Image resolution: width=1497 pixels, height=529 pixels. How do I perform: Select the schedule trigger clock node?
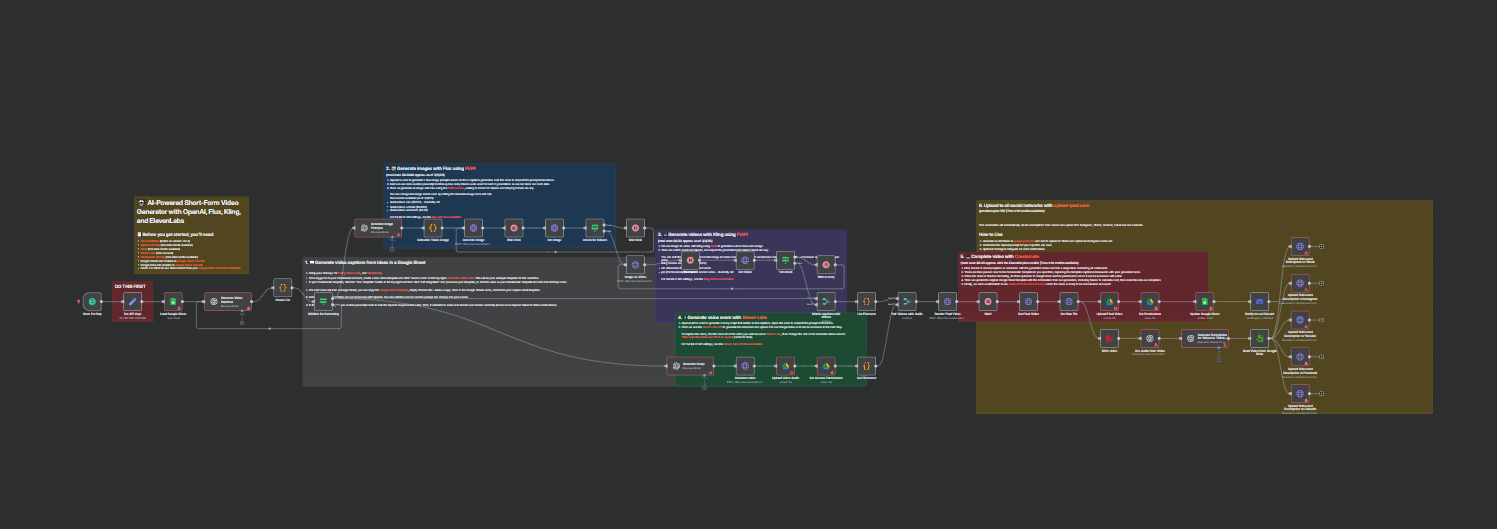point(92,301)
